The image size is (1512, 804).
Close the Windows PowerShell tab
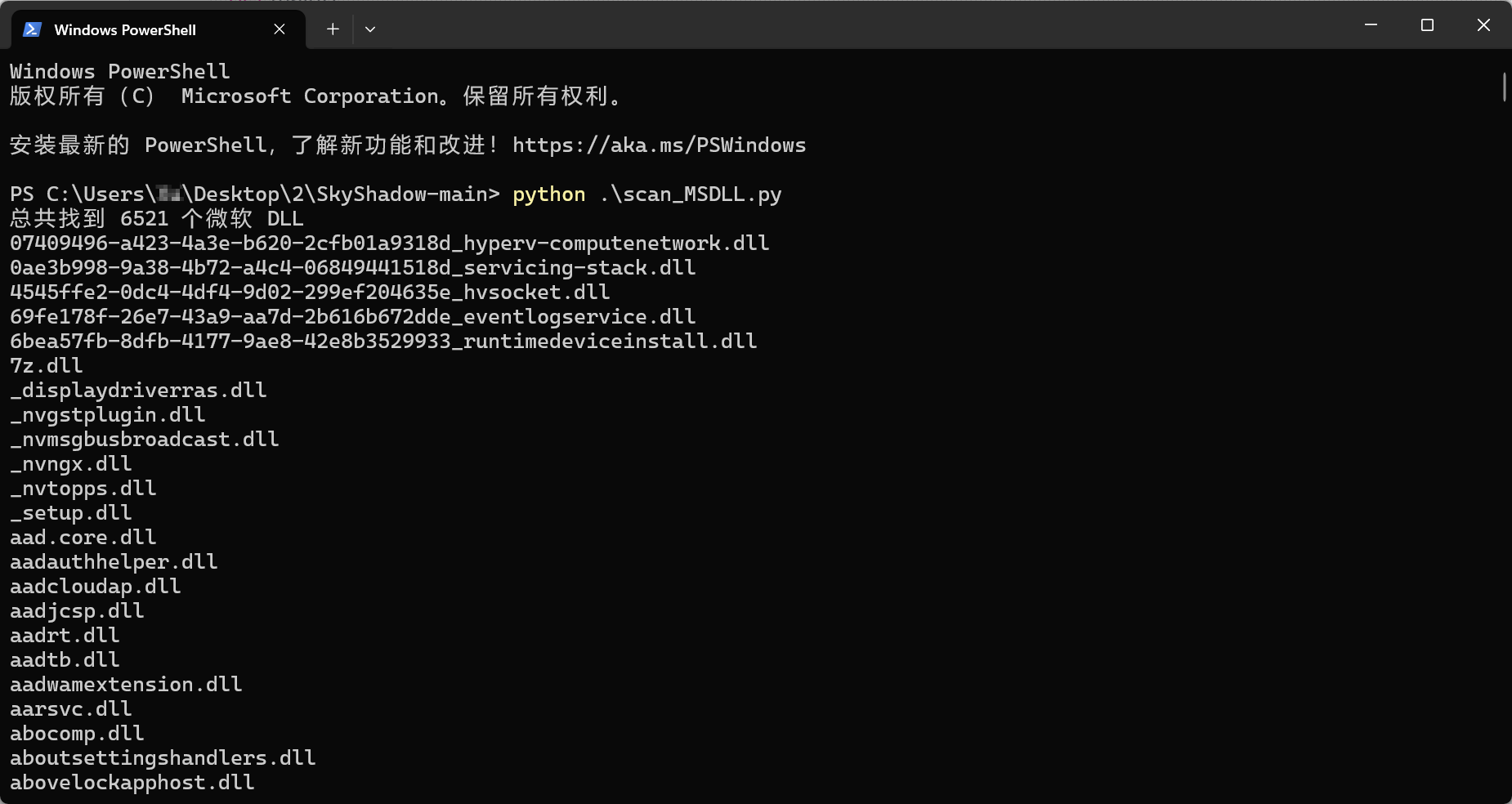coord(280,29)
